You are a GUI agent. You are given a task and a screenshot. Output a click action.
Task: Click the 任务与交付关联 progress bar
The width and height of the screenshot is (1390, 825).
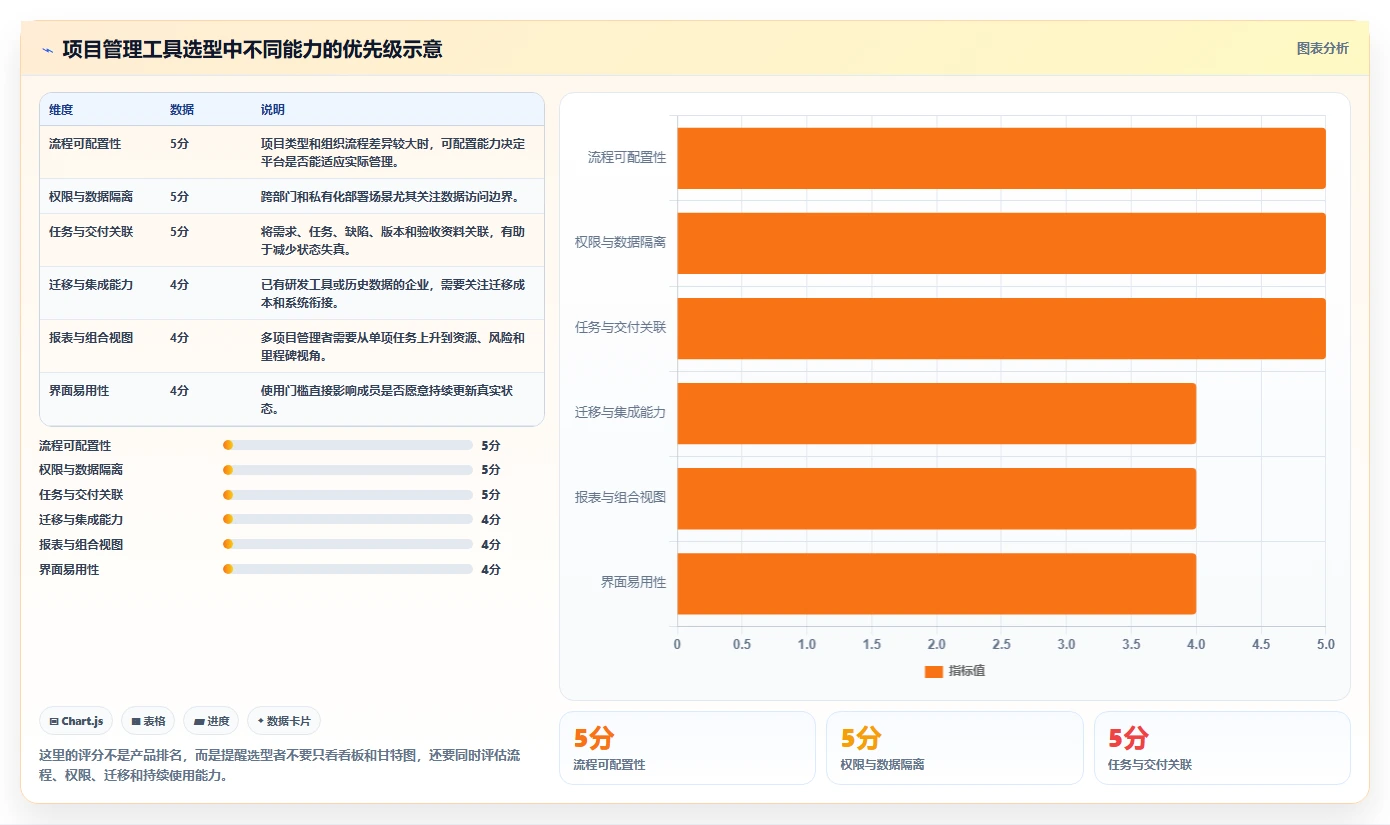tap(348, 495)
